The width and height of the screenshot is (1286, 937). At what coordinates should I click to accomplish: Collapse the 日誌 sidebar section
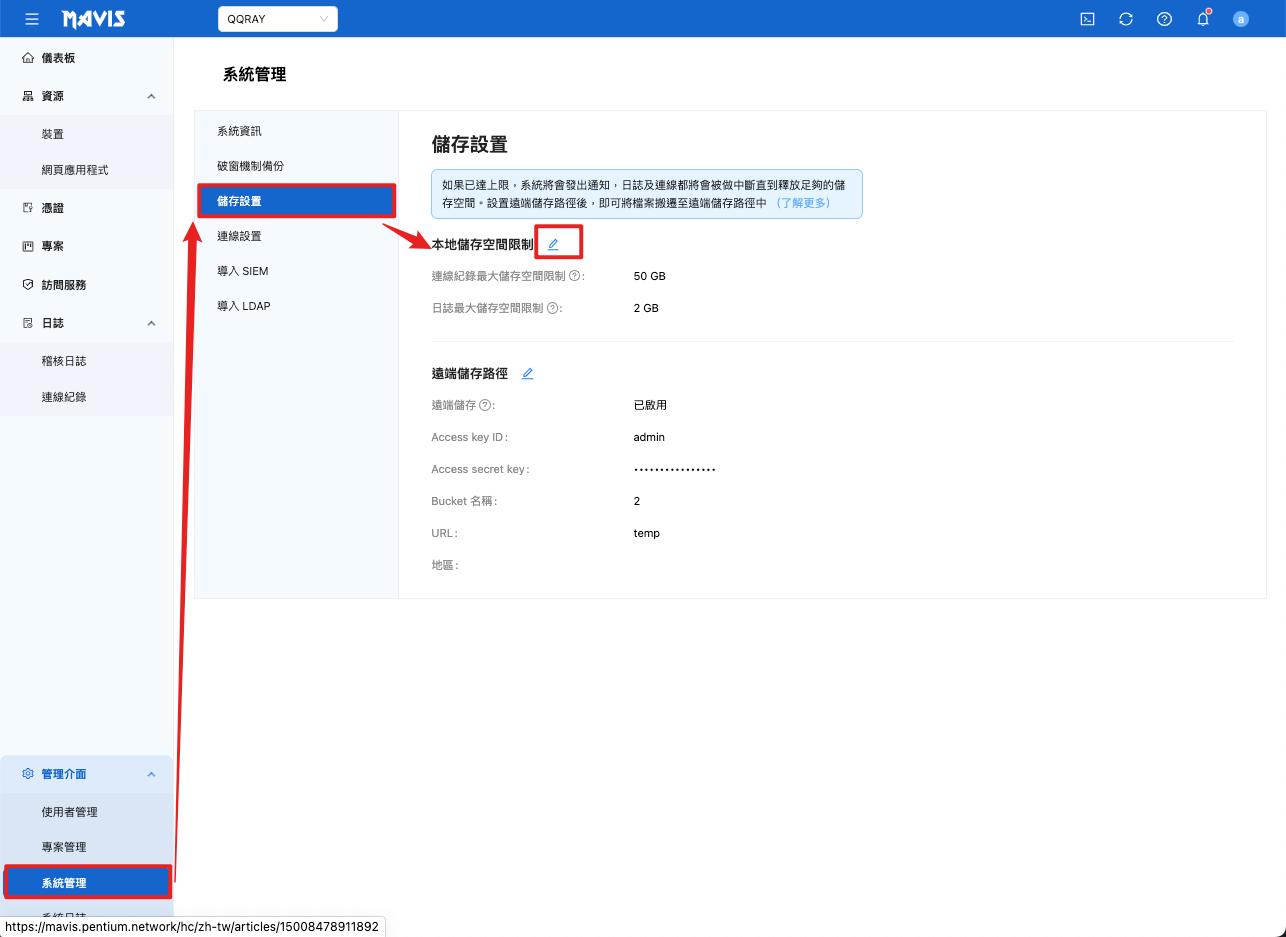[151, 323]
